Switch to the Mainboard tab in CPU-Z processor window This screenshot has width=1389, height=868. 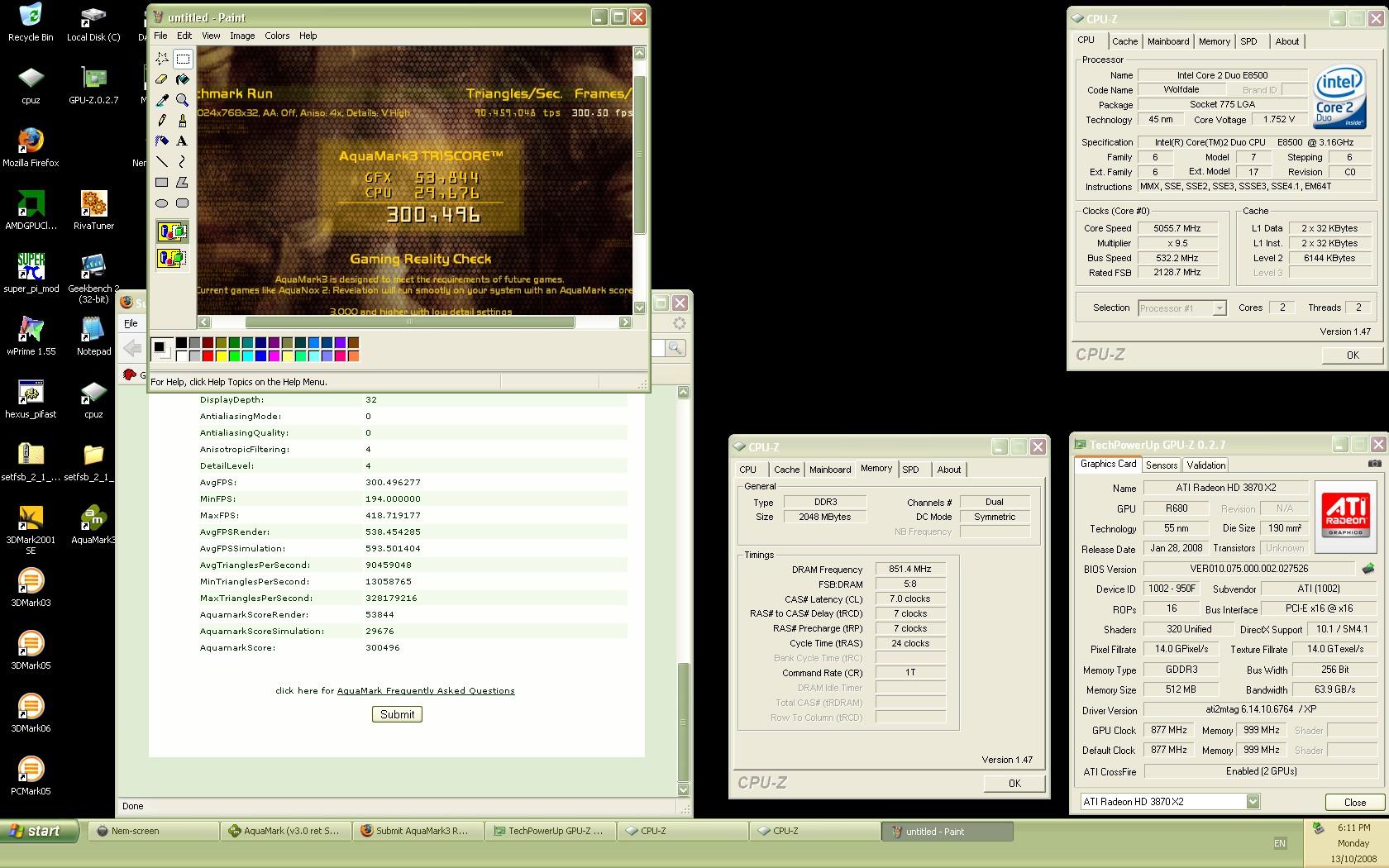pyautogui.click(x=1168, y=41)
